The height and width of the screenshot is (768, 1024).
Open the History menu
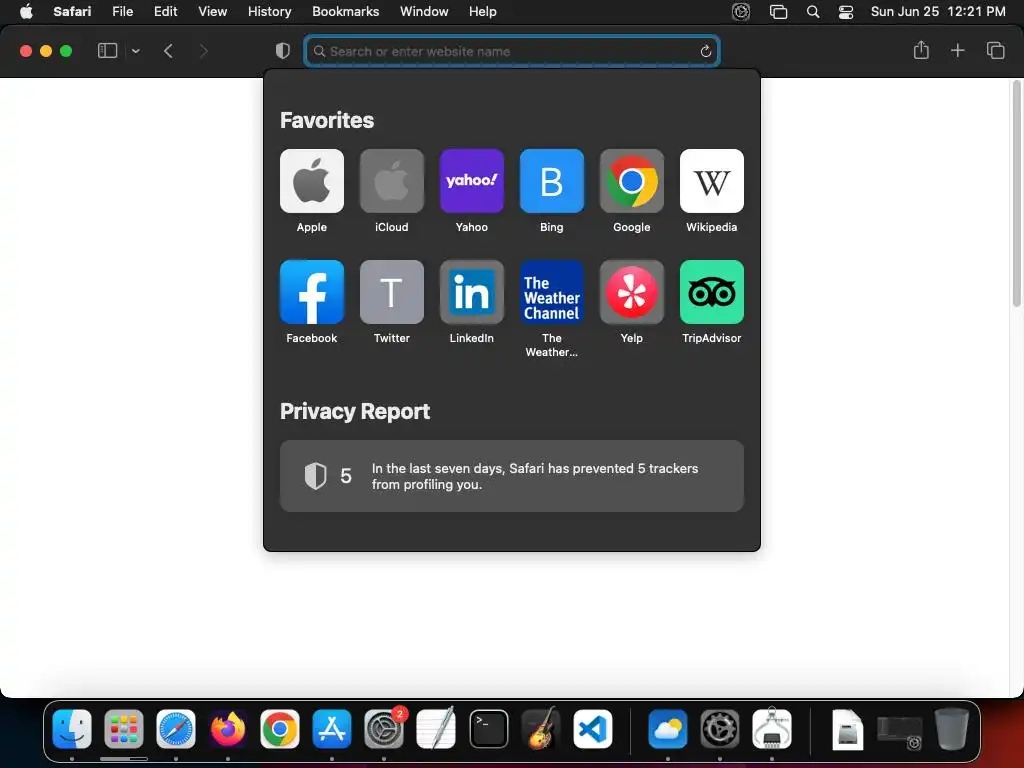269,12
